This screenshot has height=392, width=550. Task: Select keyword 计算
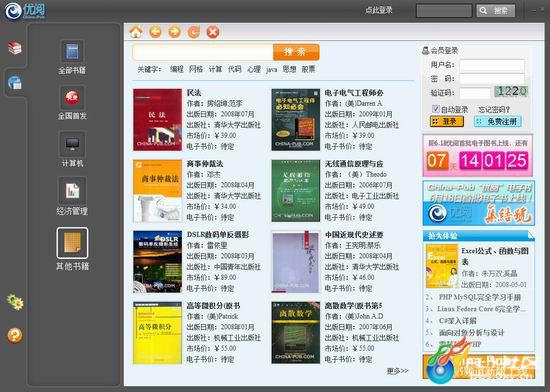(x=215, y=69)
